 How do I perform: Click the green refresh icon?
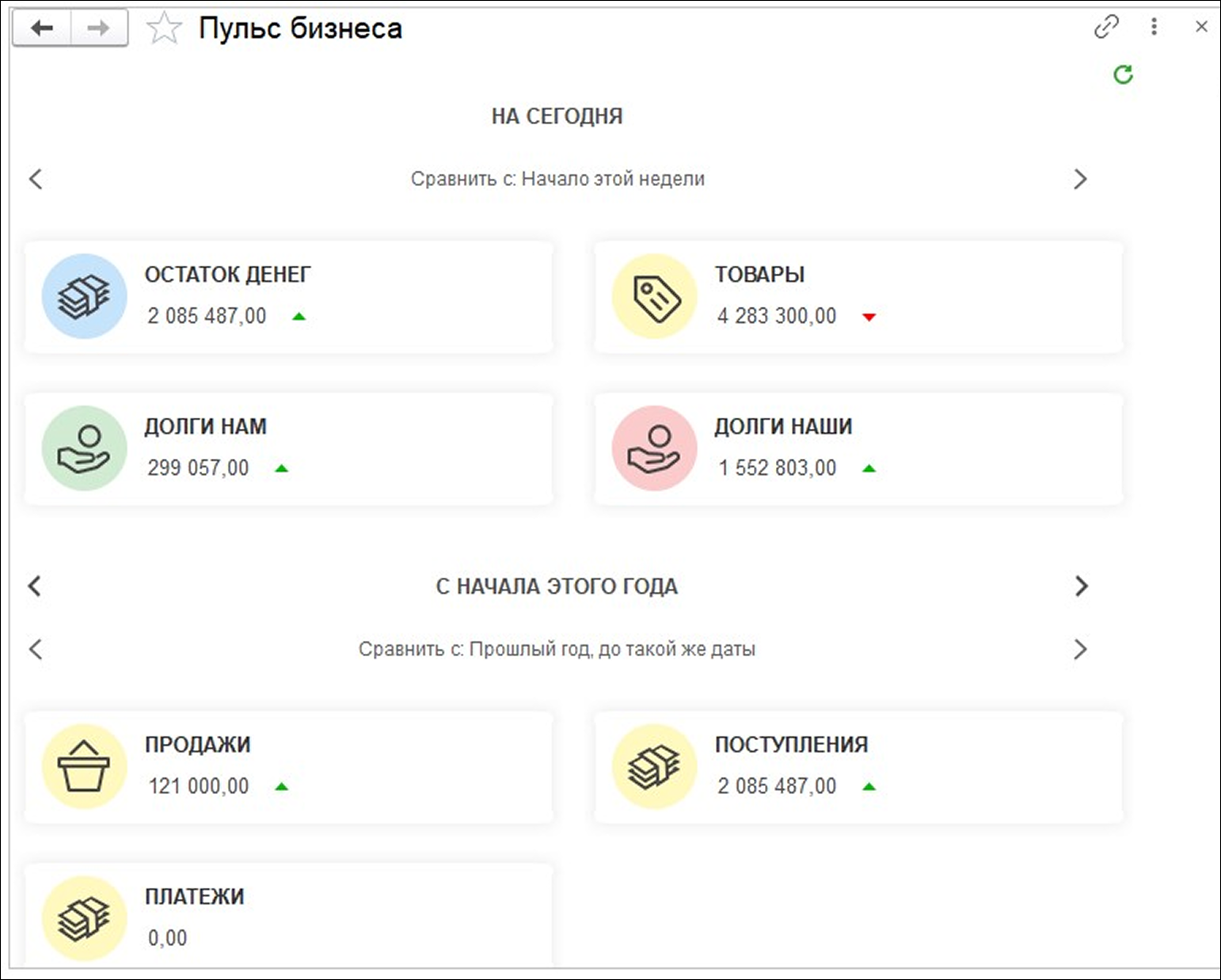pos(1123,74)
